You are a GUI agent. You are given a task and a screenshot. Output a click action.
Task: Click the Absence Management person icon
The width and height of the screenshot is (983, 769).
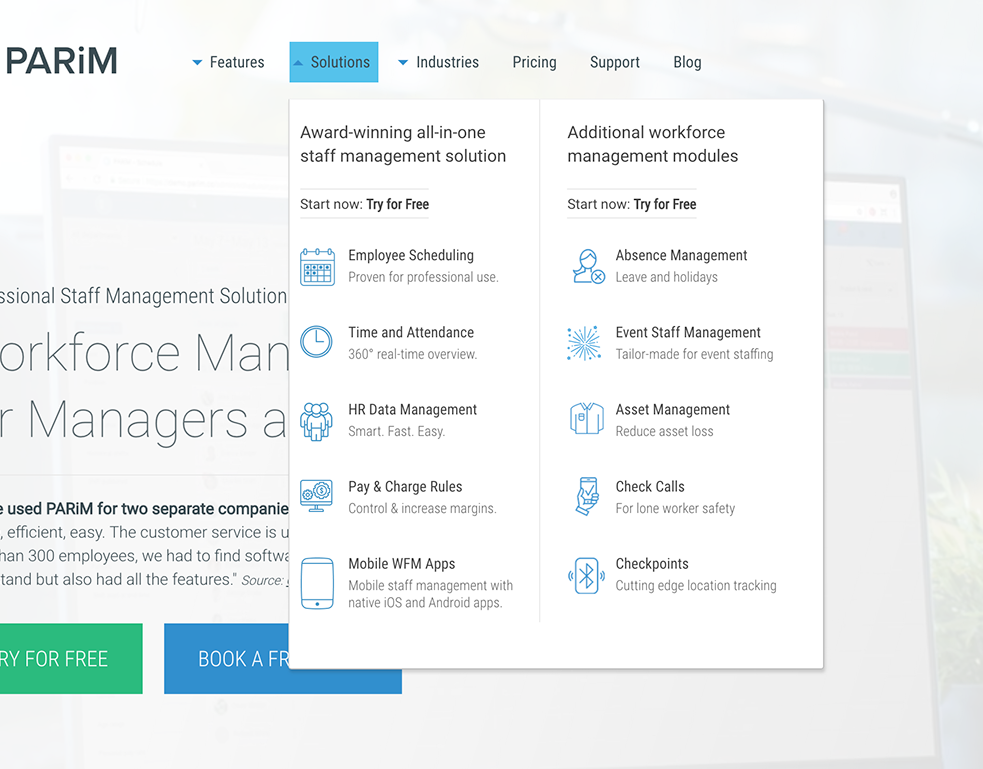pos(588,266)
